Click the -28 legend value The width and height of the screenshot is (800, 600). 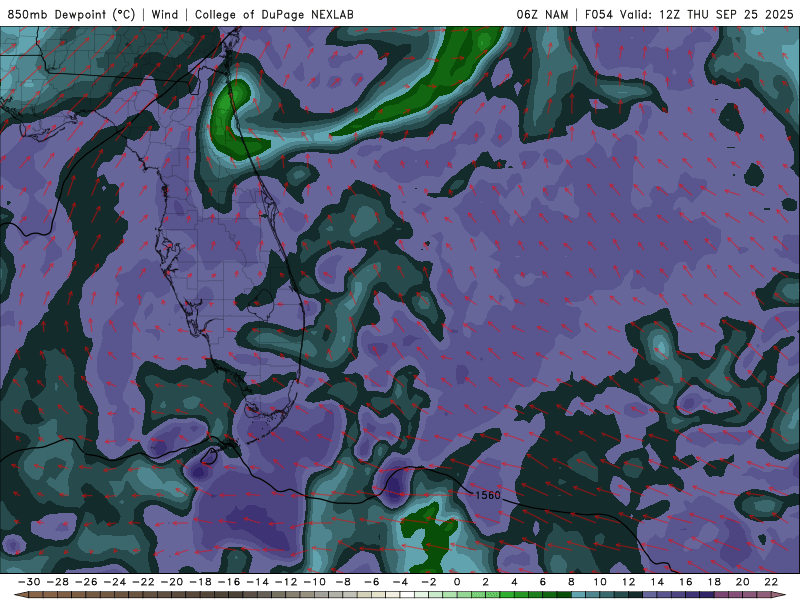(58, 582)
